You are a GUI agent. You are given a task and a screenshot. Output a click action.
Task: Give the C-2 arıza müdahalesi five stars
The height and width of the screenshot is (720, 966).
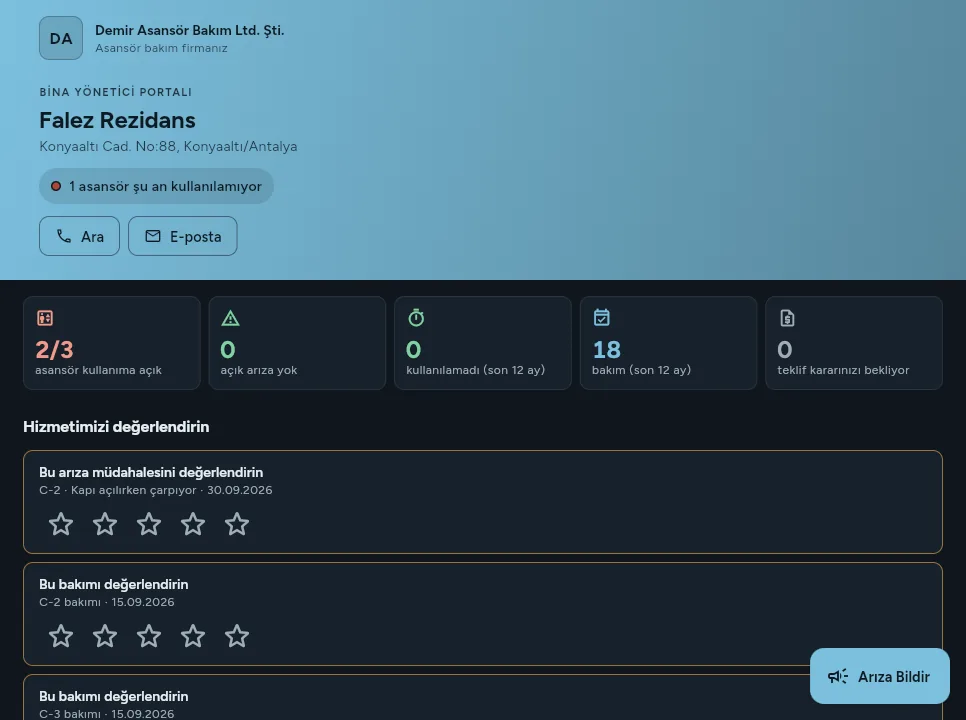pos(237,525)
